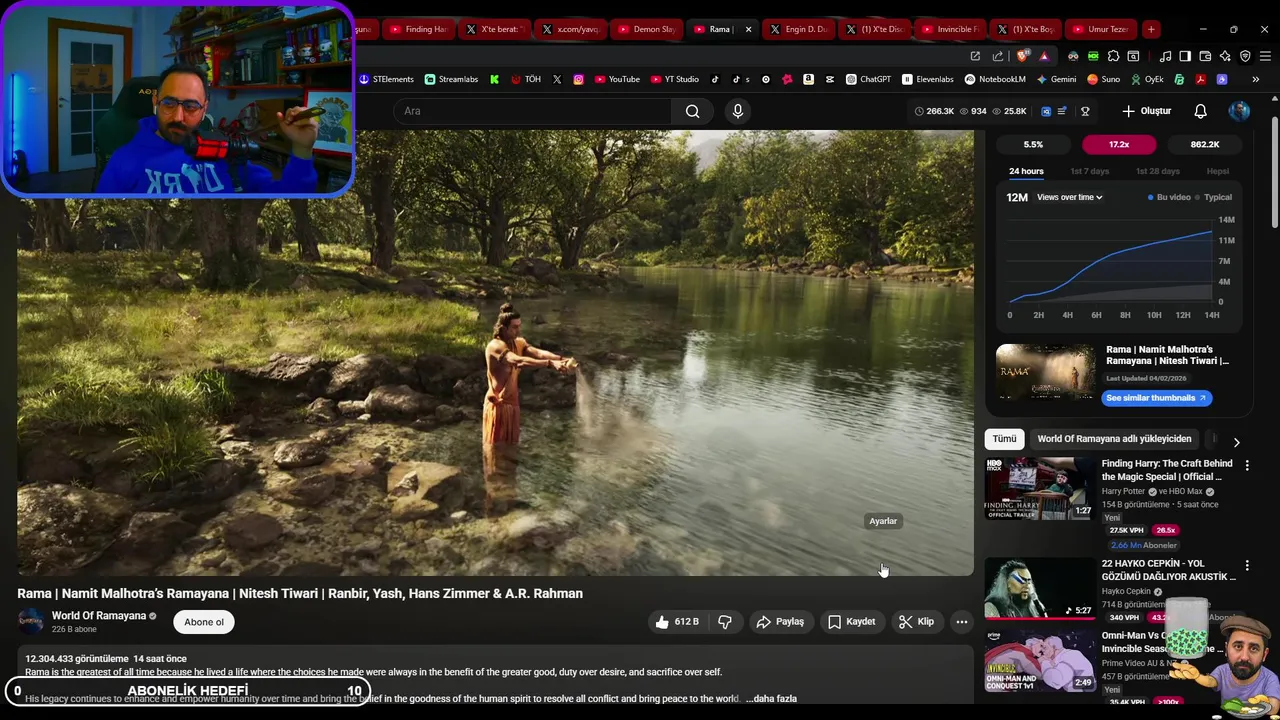
Task: Open the Instagram bookmark icon
Action: [578, 79]
